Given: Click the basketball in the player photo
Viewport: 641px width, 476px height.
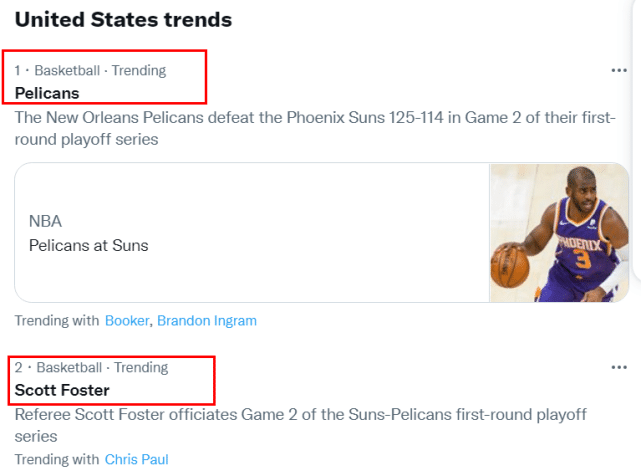Looking at the screenshot, I should coord(509,266).
